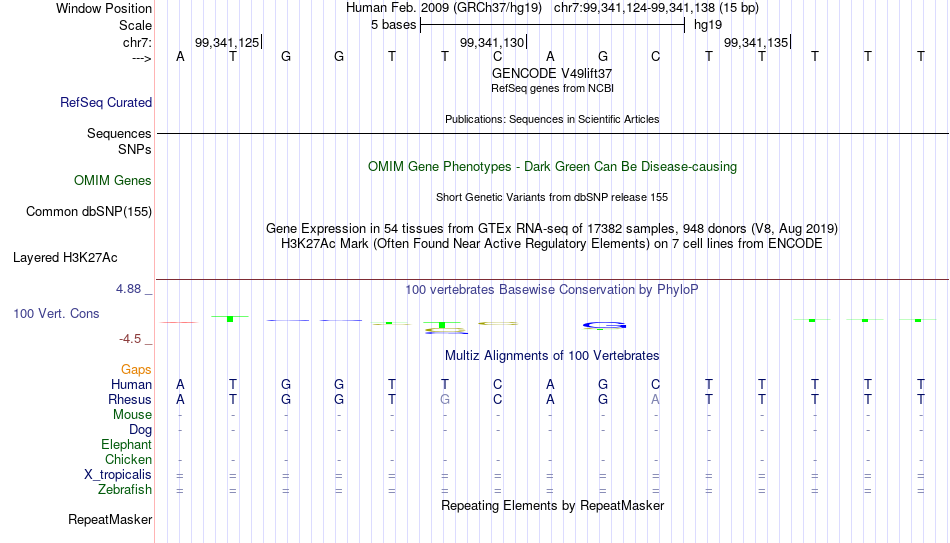Click Short Genetic Variants from dbSNP title

(x=552, y=198)
